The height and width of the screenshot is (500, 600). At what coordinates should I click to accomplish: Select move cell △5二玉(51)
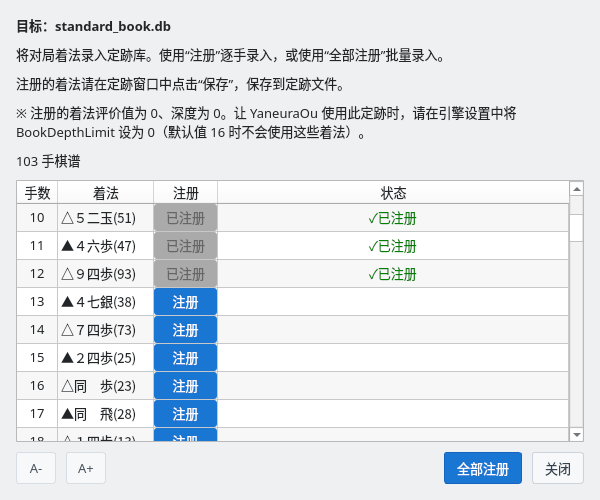pyautogui.click(x=106, y=218)
